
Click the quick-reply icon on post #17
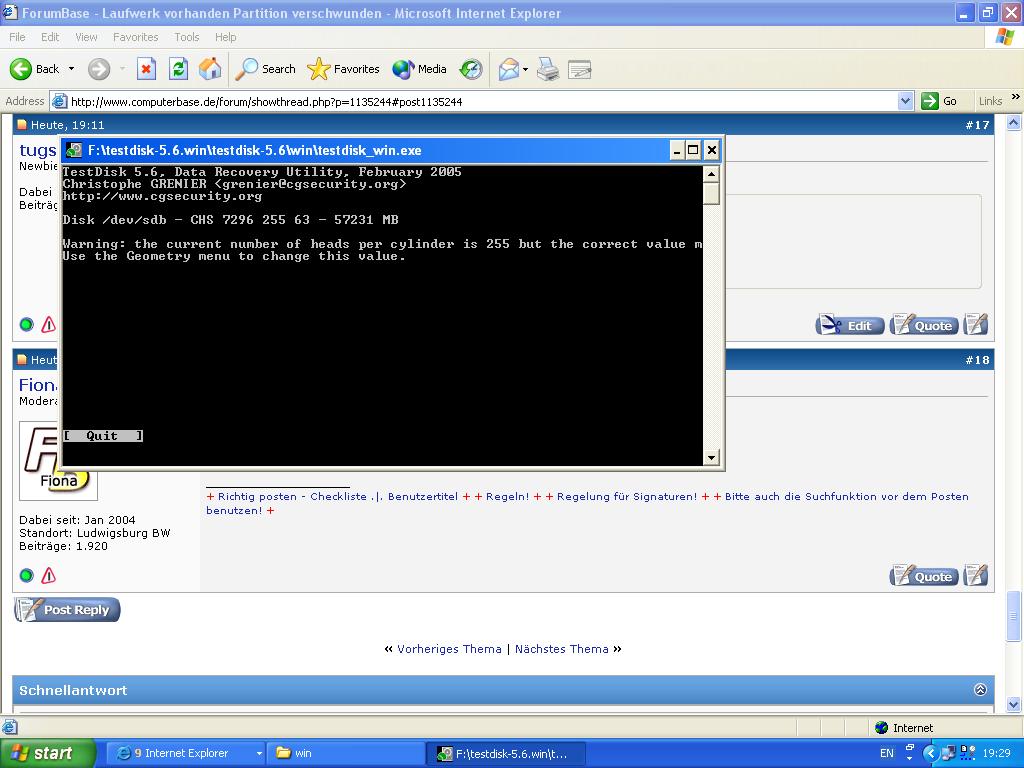point(976,325)
